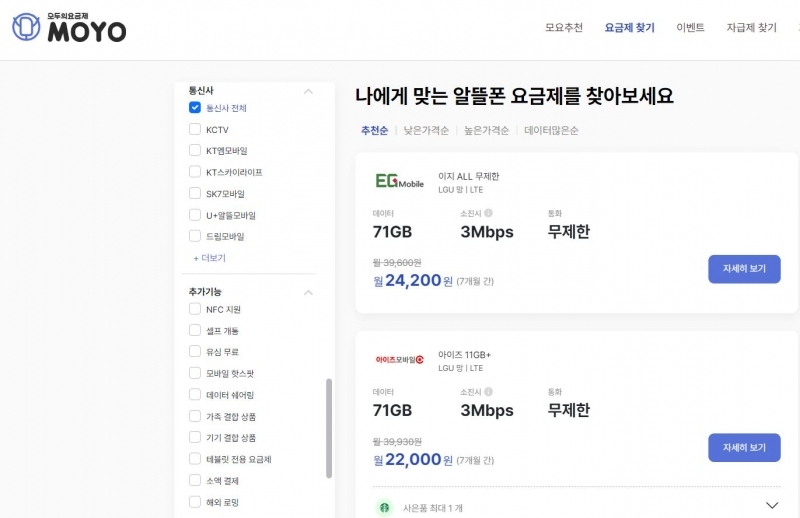Screen dimensions: 800x518
Task: Sort plans by 낮은가격순
Action: 426,131
